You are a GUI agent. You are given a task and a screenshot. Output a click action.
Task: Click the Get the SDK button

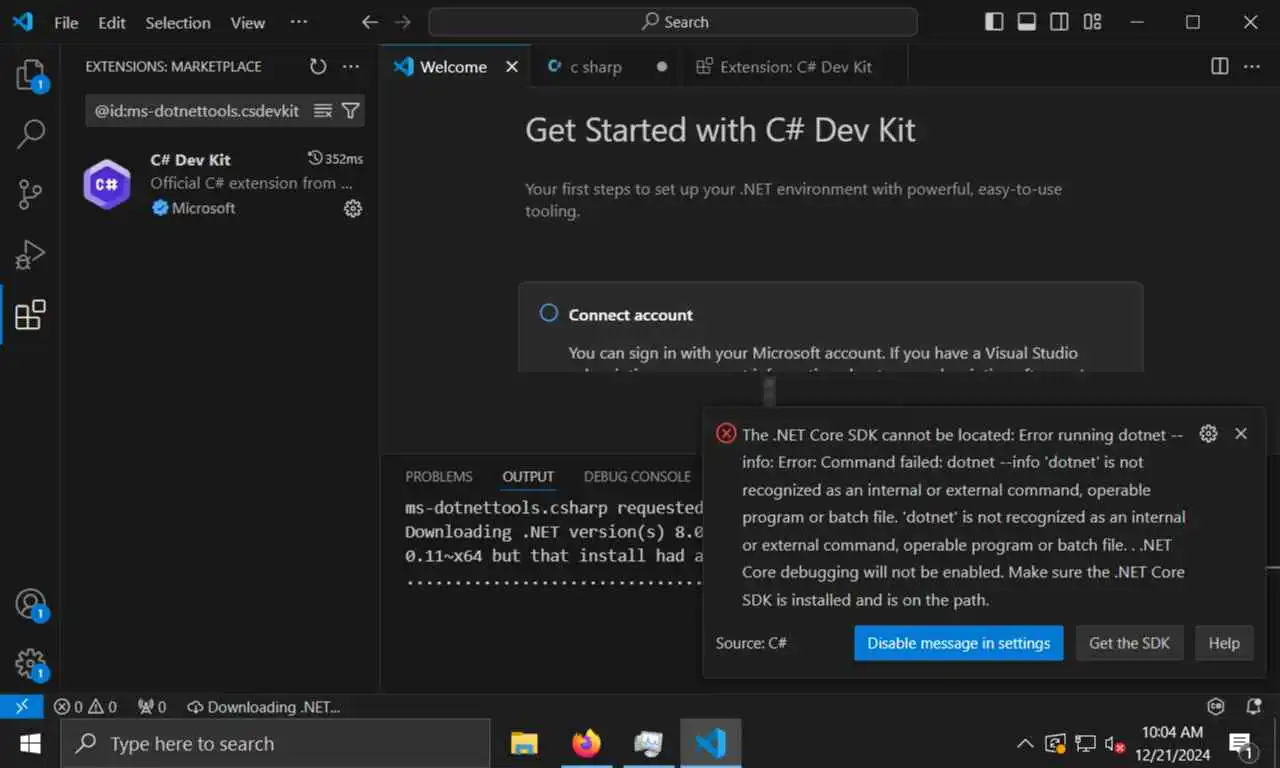pyautogui.click(x=1129, y=643)
